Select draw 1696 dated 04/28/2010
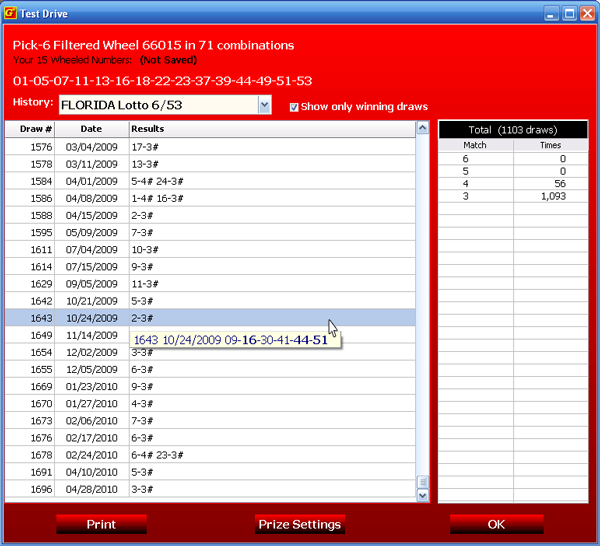This screenshot has width=600, height=546. [x=210, y=489]
